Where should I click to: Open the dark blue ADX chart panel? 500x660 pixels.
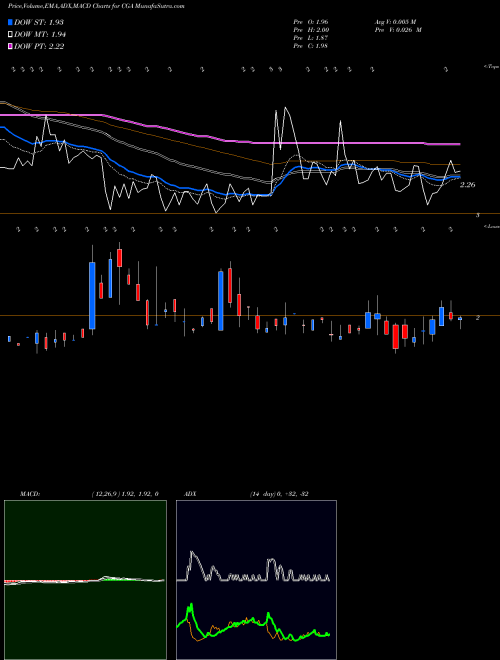(x=256, y=580)
